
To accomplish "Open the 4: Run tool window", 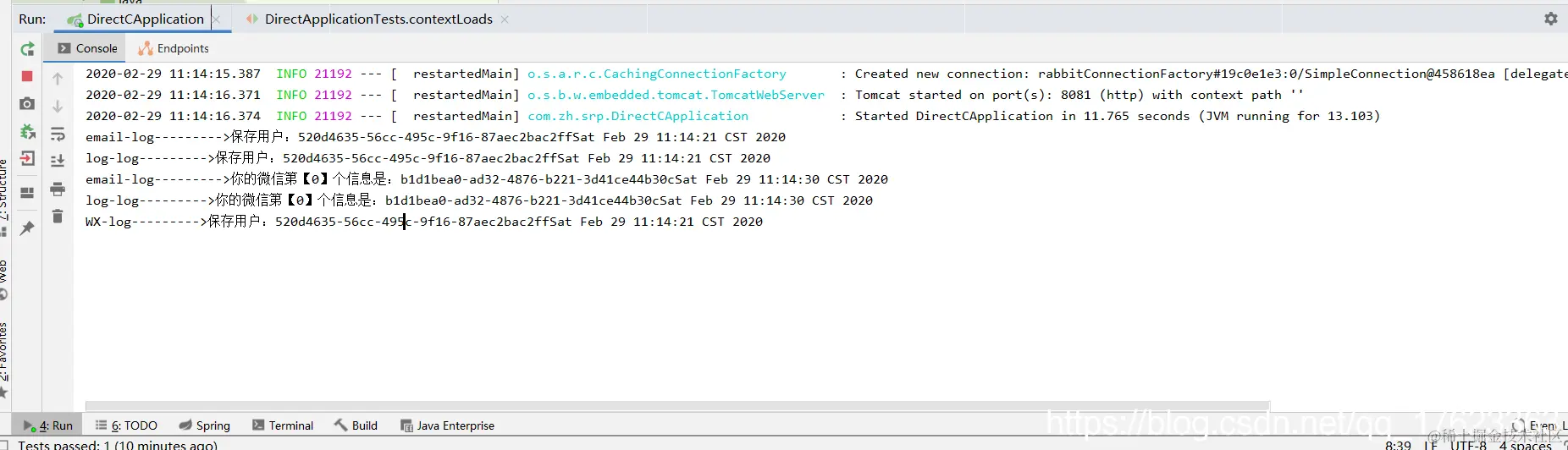I will (x=48, y=425).
